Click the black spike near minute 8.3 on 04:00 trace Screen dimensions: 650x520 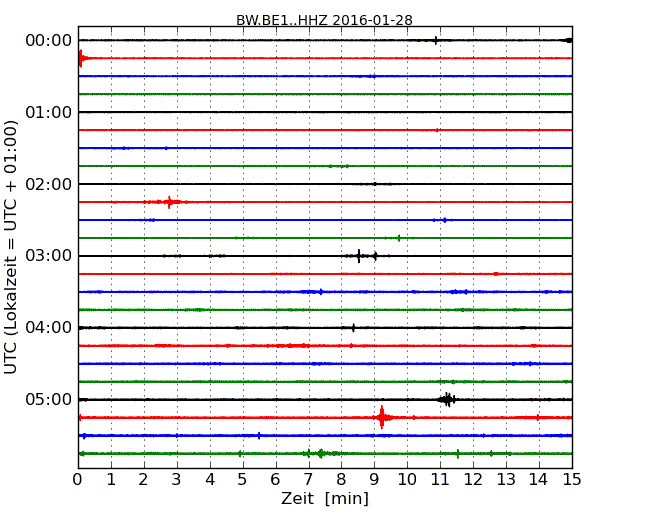tap(353, 328)
